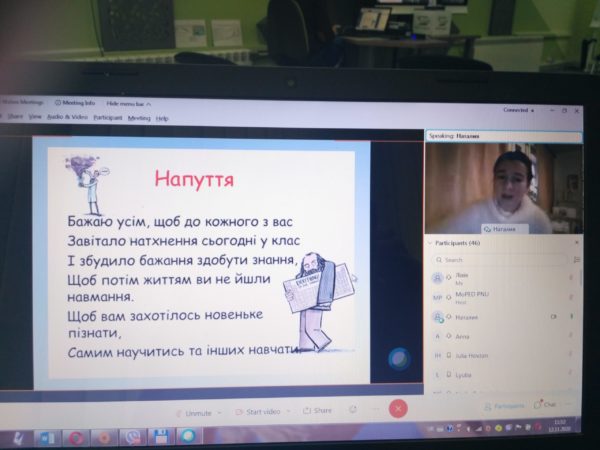Click the Share content button
600x450 pixels.
317,410
